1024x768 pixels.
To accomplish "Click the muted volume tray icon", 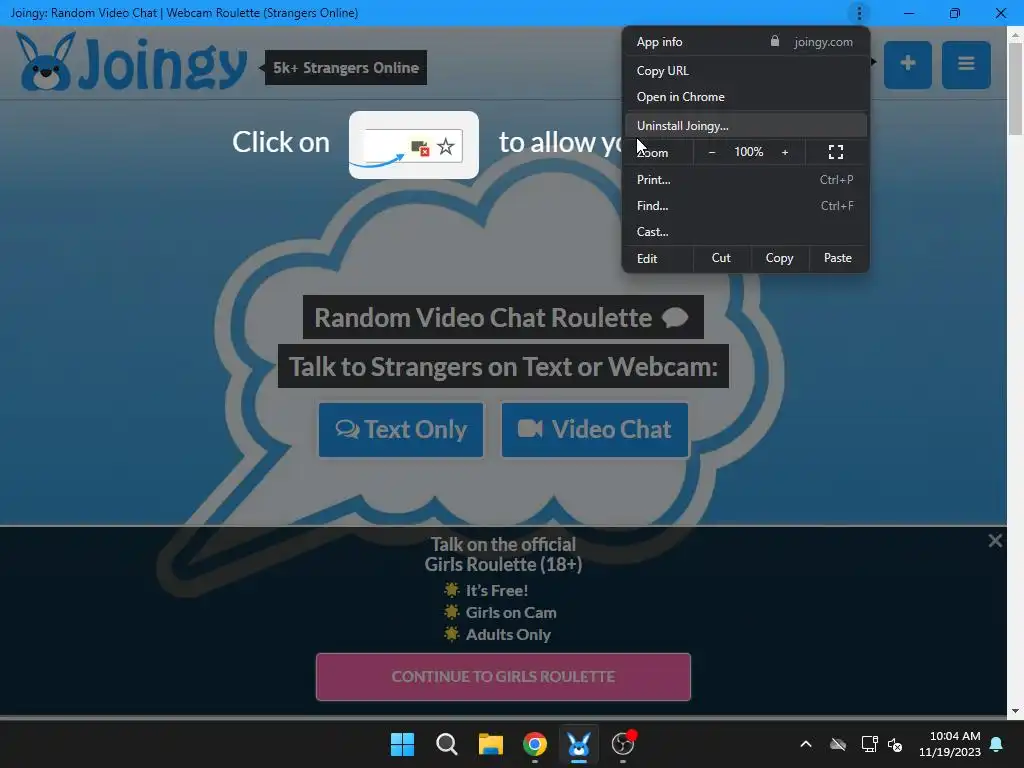I will 895,744.
